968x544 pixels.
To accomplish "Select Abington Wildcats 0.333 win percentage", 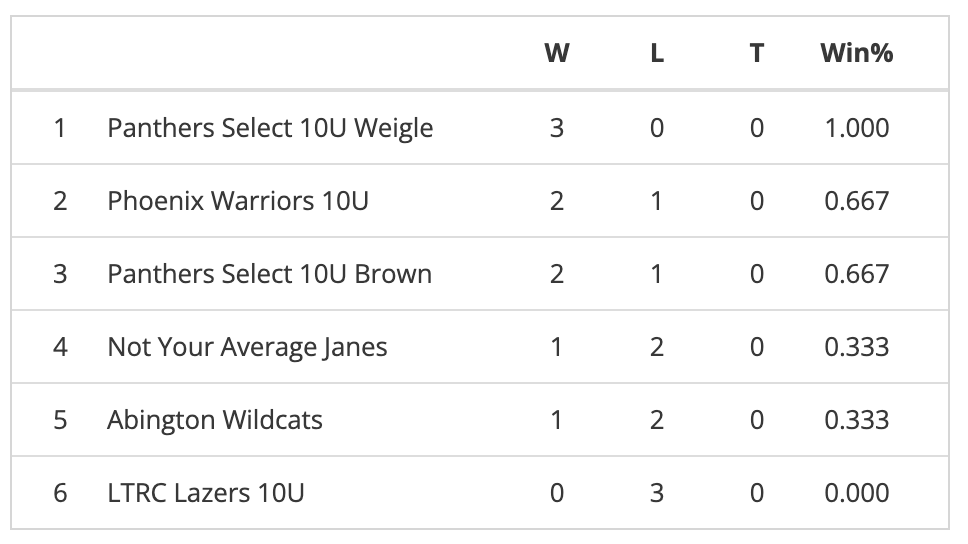I will [x=857, y=420].
